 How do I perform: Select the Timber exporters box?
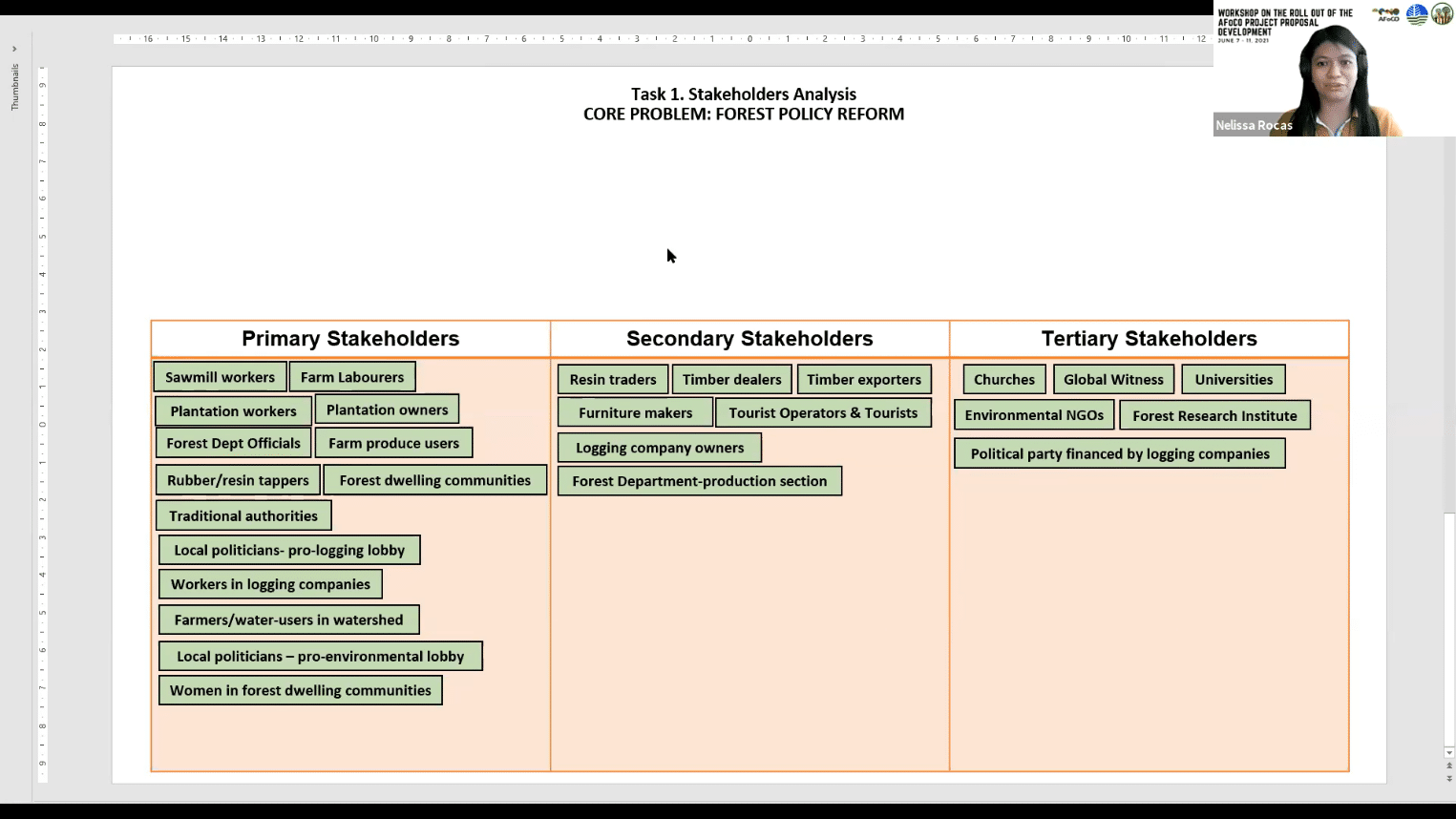point(863,379)
